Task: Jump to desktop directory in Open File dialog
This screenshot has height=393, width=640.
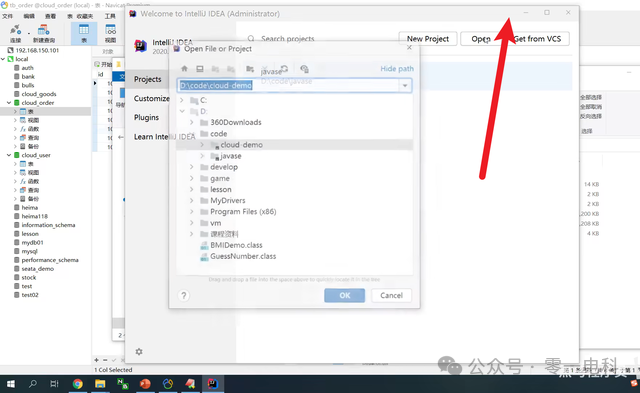Action: click(200, 69)
